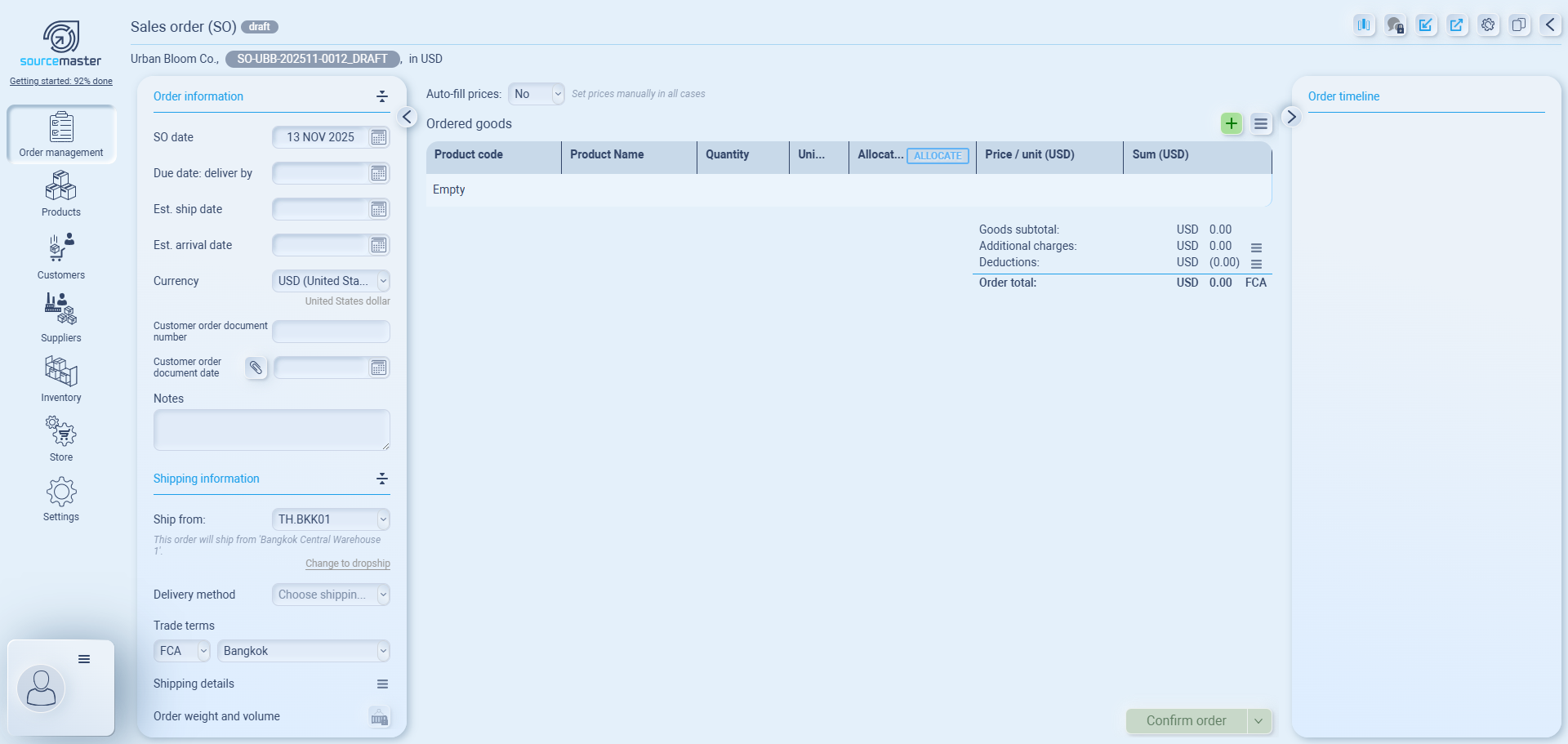Open Settings in the sidebar
The width and height of the screenshot is (1568, 744).
click(x=61, y=499)
